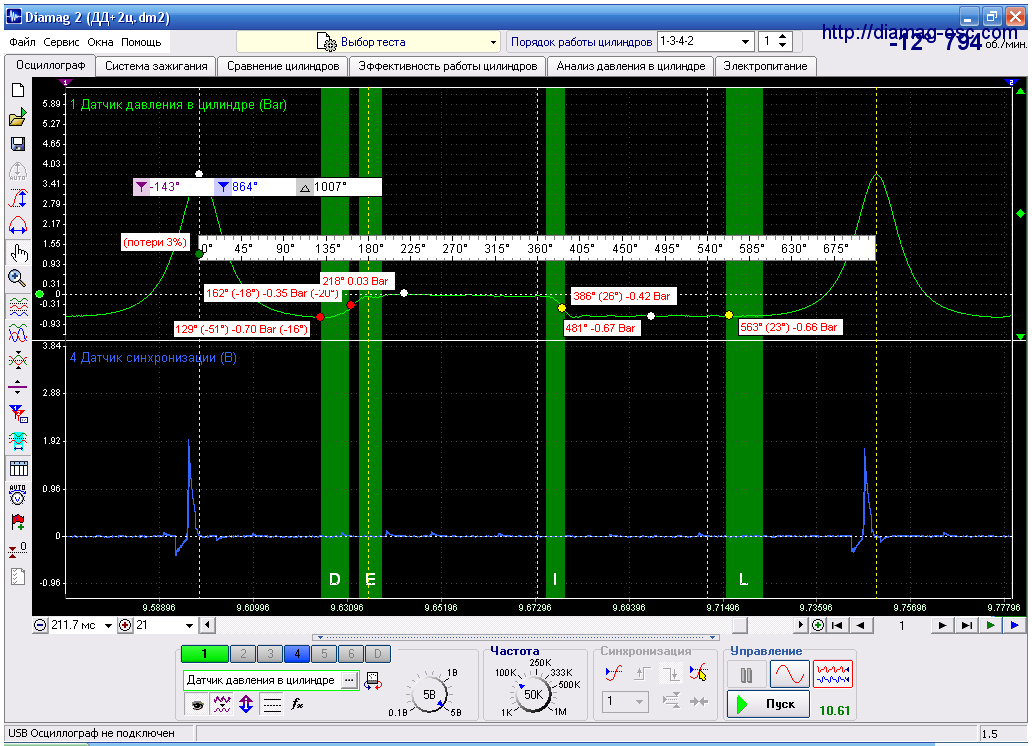This screenshot has width=1032, height=746.
Task: Open the 211.7 мс time scale dropdown
Action: (x=108, y=626)
